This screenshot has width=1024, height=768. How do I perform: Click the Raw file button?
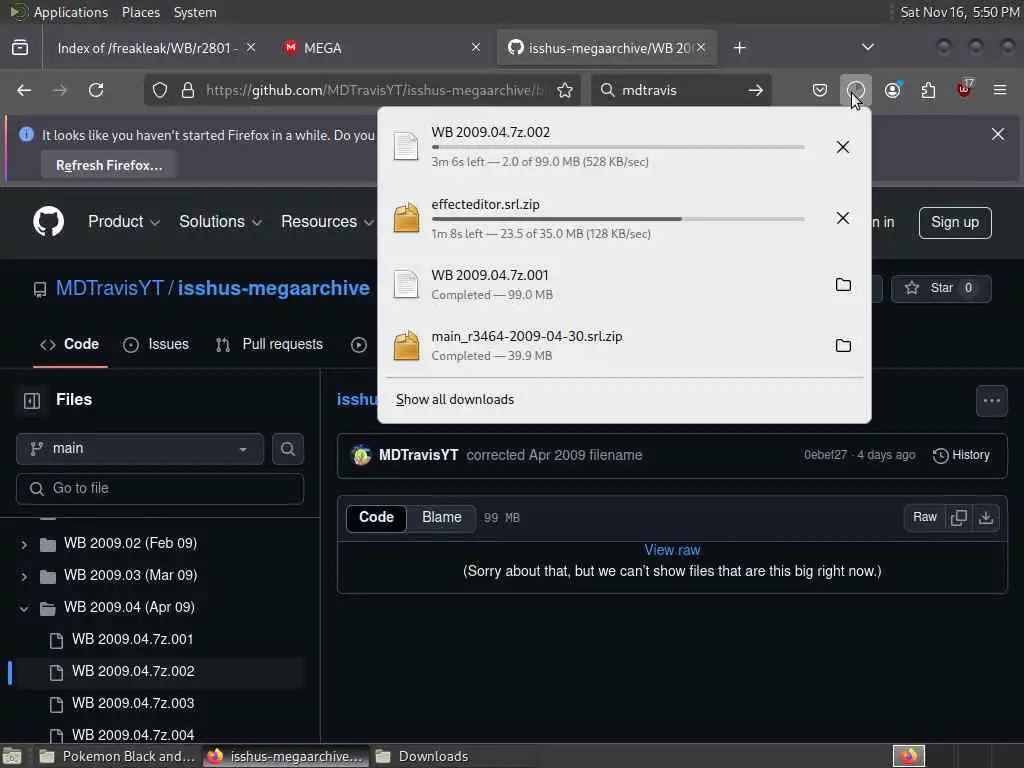tap(925, 518)
